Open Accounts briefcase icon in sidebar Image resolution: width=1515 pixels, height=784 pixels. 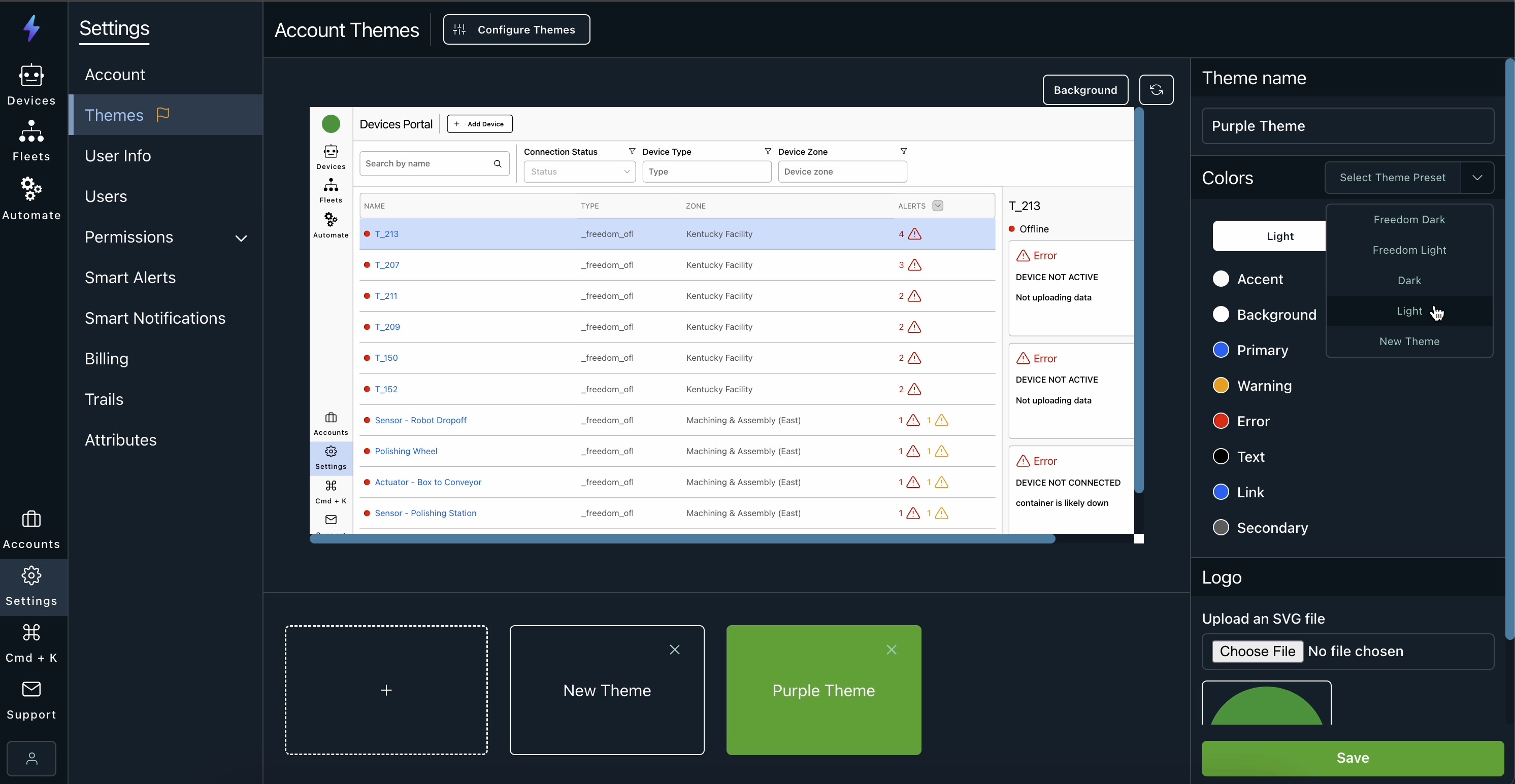(x=31, y=528)
